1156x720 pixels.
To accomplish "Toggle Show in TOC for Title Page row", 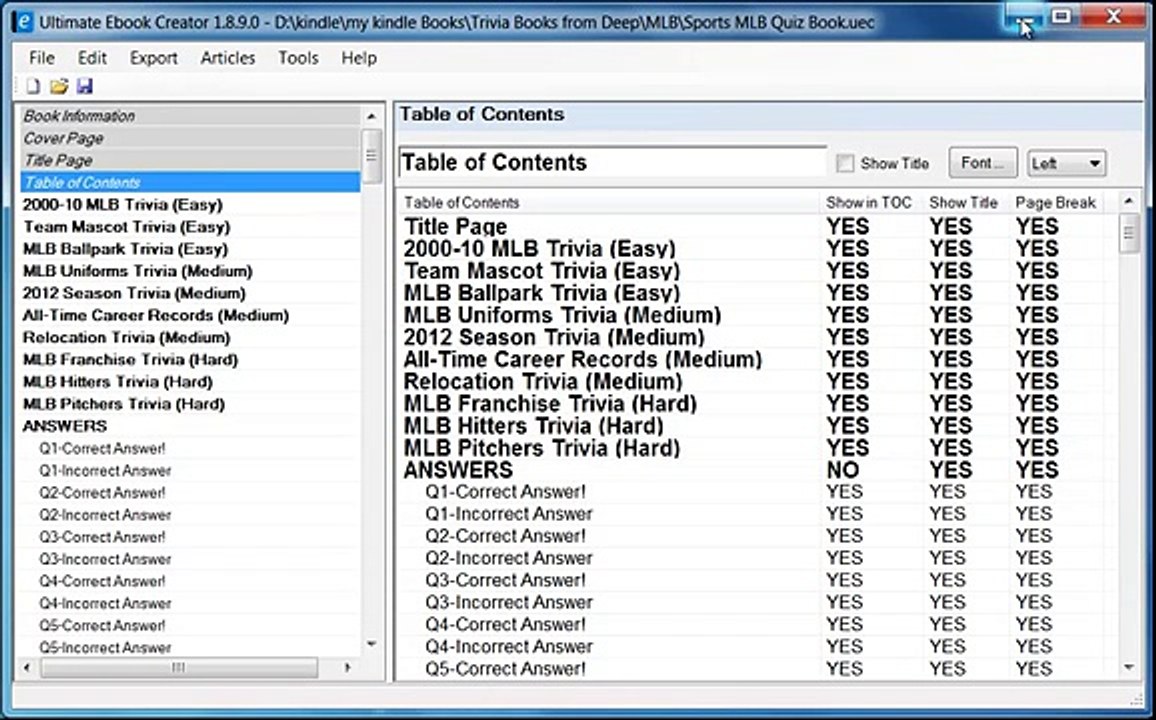I will [848, 226].
